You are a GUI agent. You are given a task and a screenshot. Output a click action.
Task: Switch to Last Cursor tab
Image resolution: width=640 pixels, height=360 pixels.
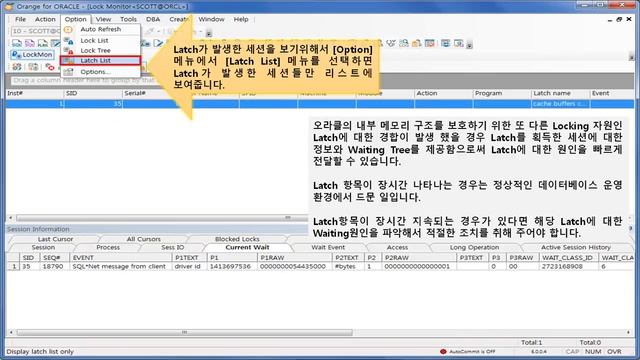pyautogui.click(x=55, y=239)
